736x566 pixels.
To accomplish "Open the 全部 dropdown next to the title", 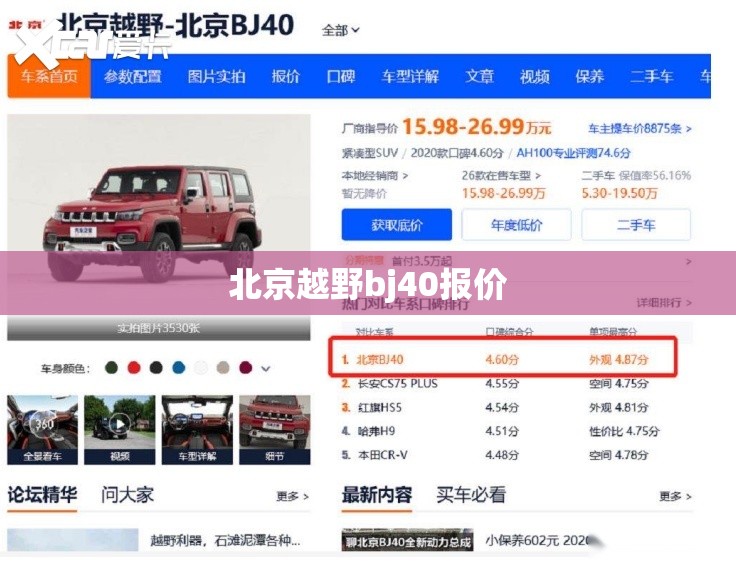I will pyautogui.click(x=340, y=30).
